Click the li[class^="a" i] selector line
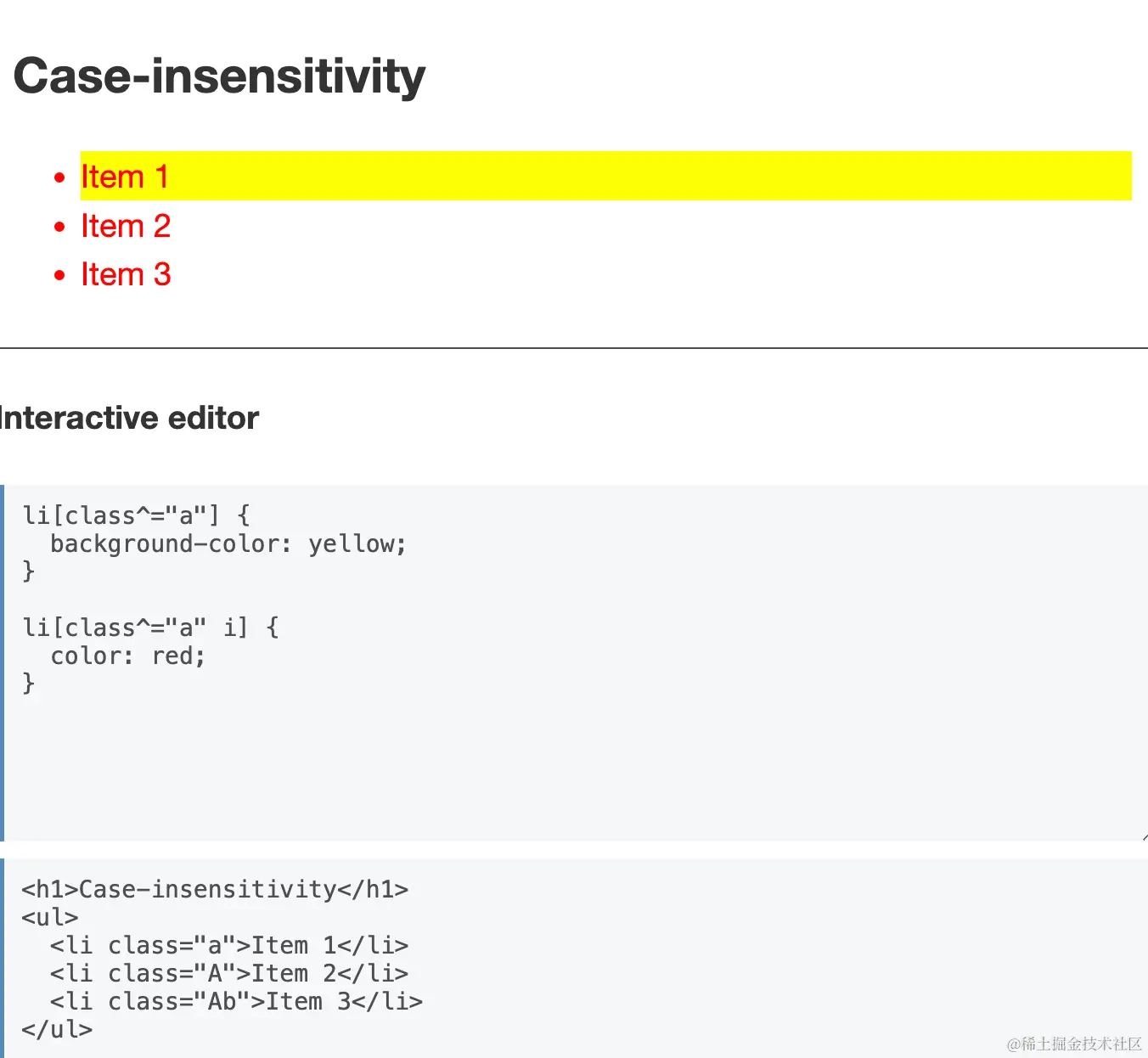 [150, 627]
